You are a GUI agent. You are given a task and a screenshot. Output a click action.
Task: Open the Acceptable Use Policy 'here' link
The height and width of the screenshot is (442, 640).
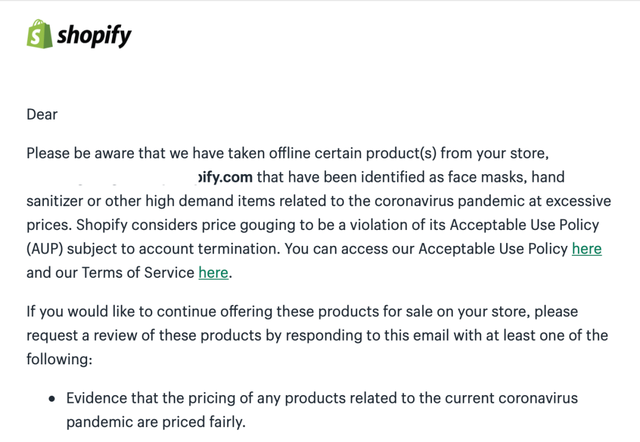586,248
